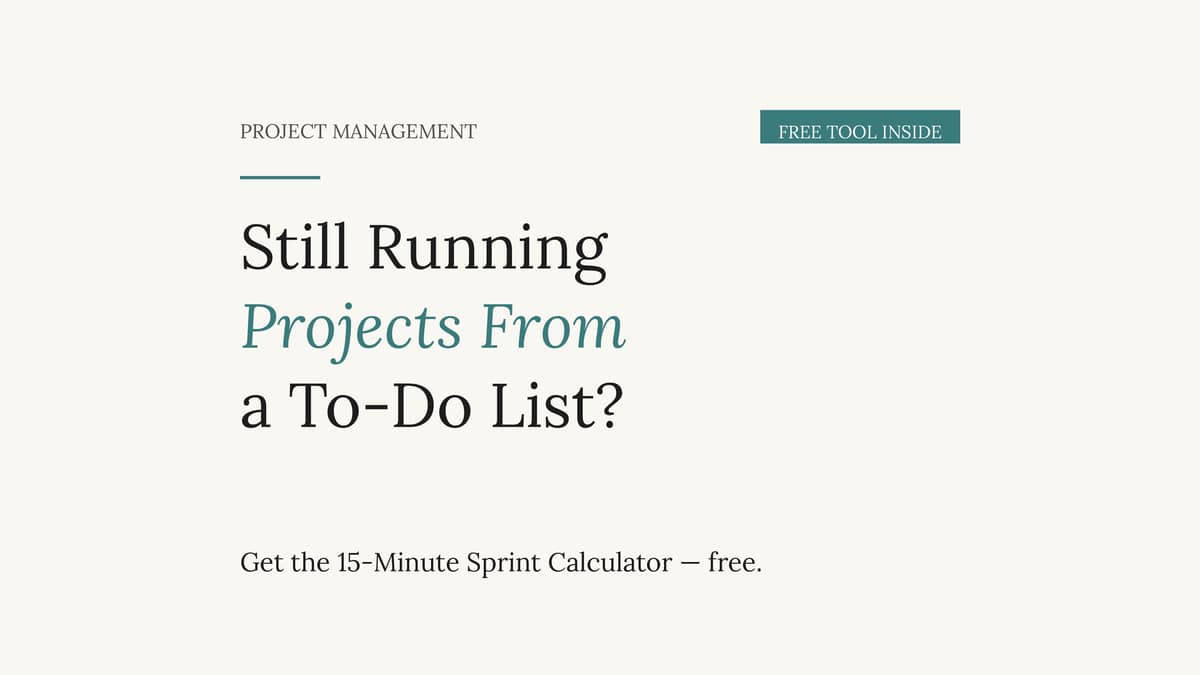Click the em dash in the tagline
The image size is (1200, 675).
pos(690,565)
